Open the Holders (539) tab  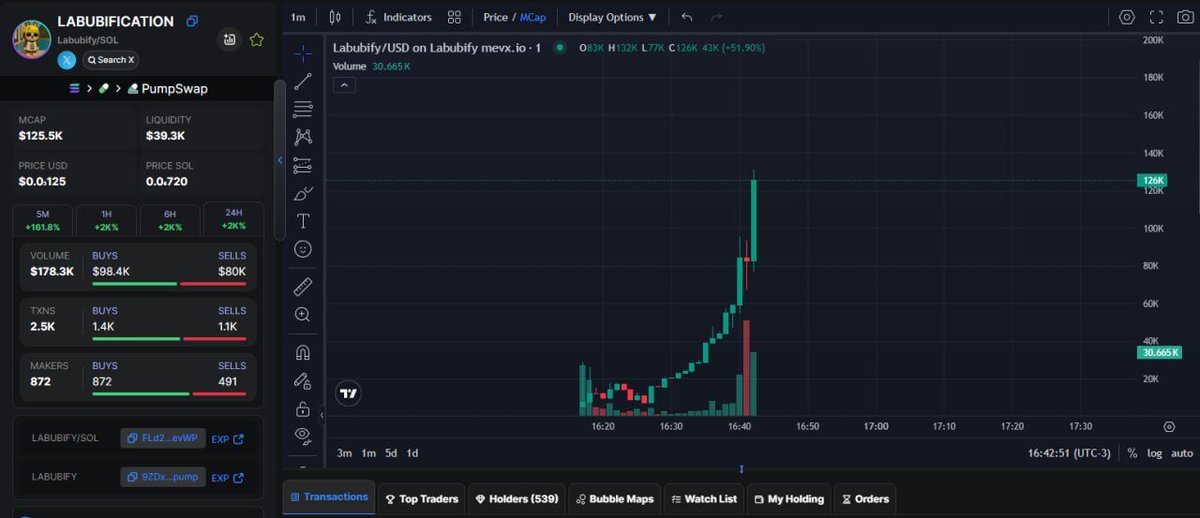pyautogui.click(x=516, y=498)
